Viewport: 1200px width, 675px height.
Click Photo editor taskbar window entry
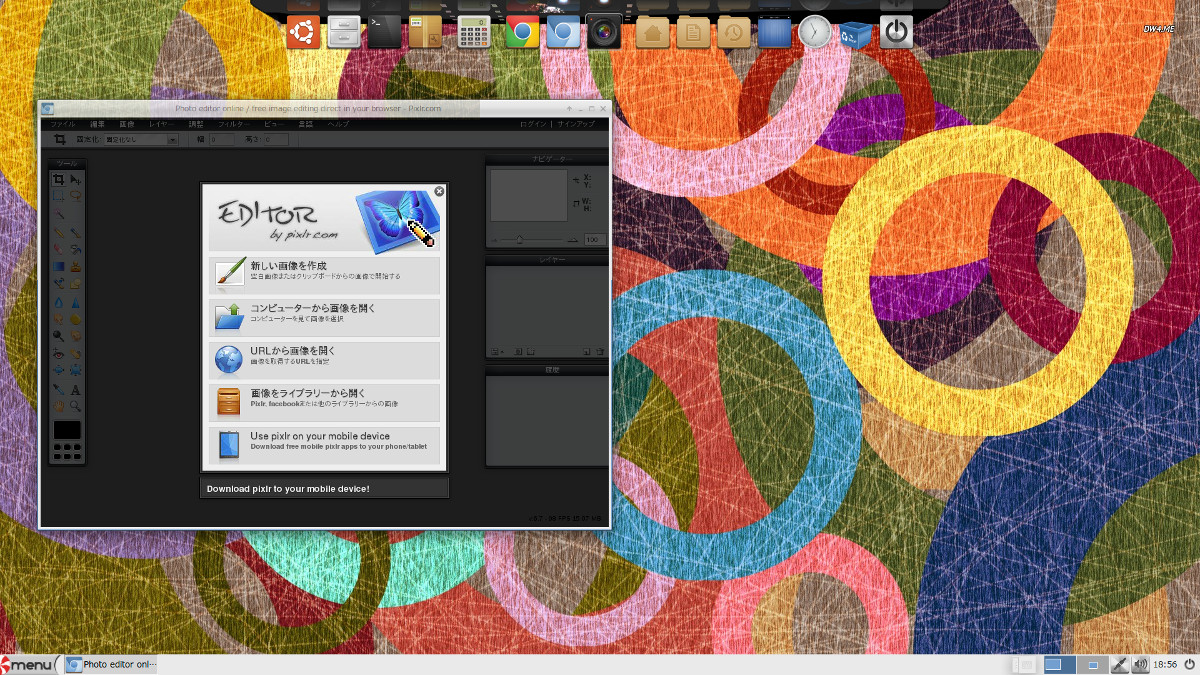point(112,665)
